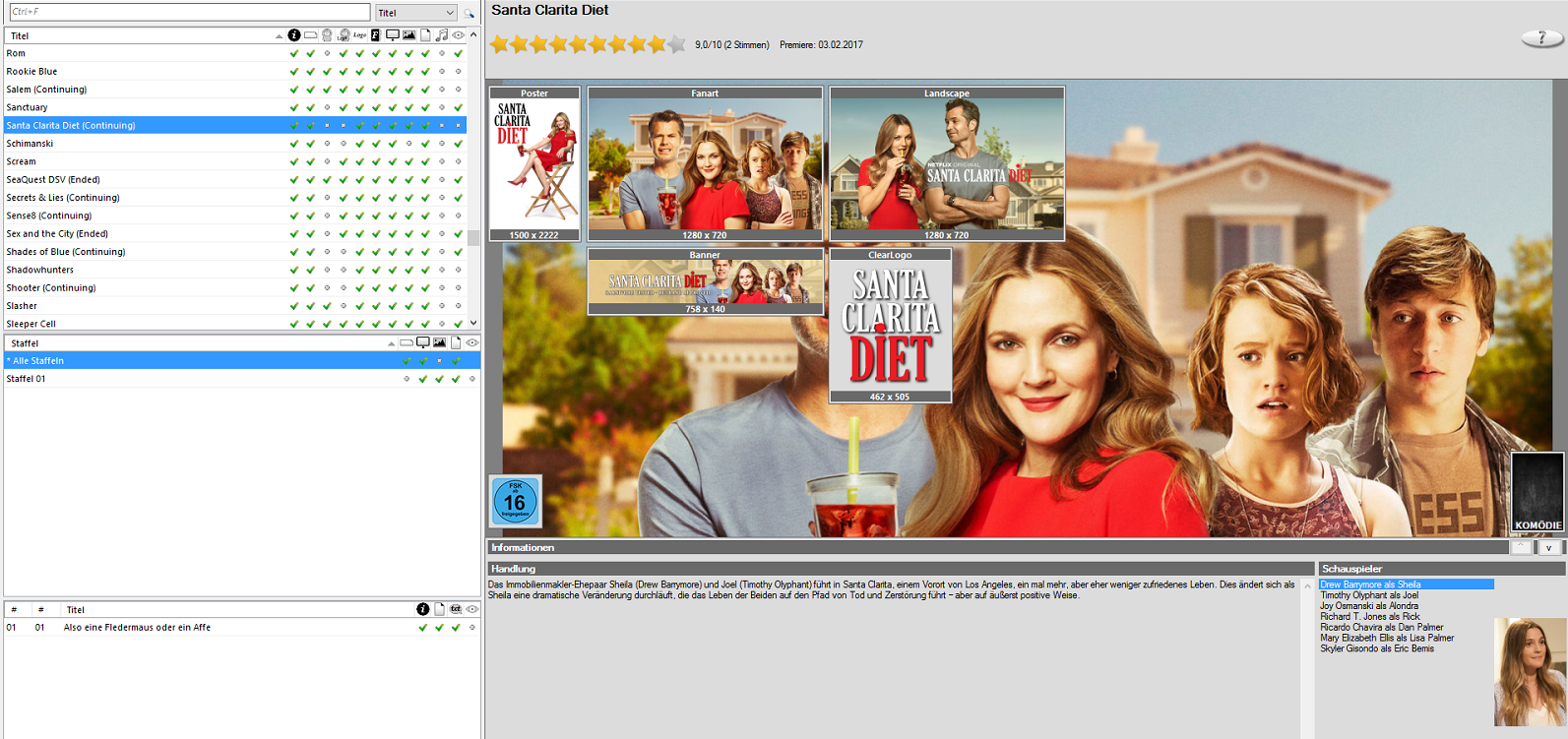Click the monitor landscape column icon in show list
This screenshot has height=739, width=1568.
click(393, 35)
